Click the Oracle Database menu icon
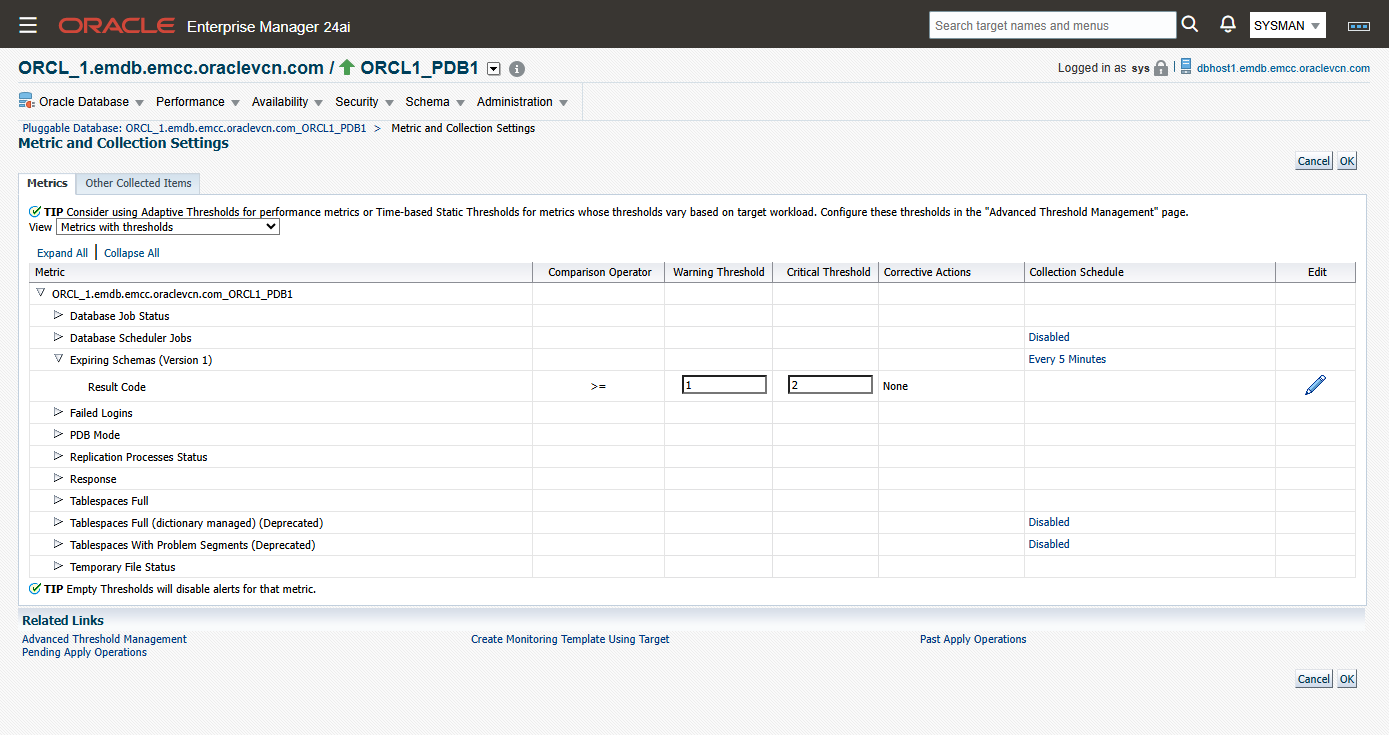Viewport: 1389px width, 735px height. coord(27,101)
